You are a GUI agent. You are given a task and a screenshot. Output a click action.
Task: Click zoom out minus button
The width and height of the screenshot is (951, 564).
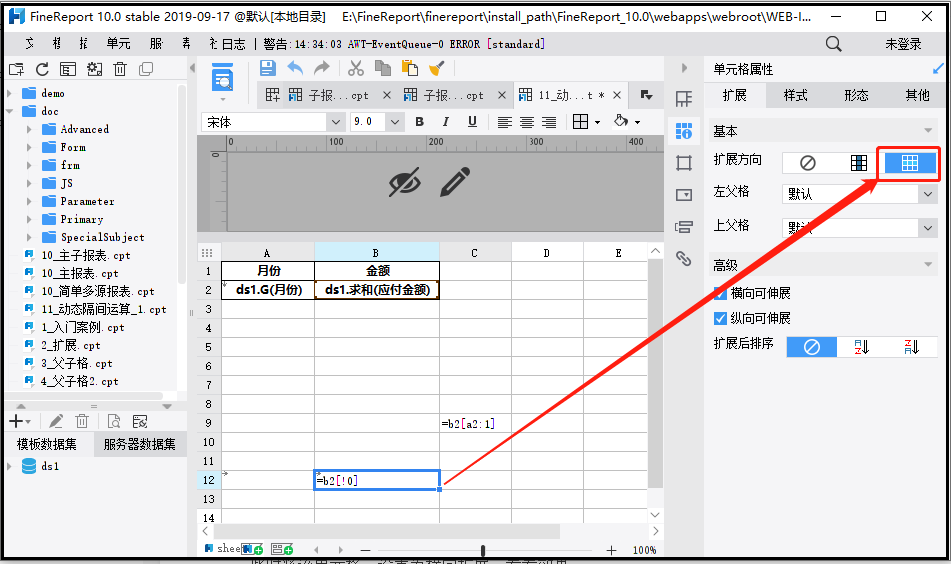365,550
